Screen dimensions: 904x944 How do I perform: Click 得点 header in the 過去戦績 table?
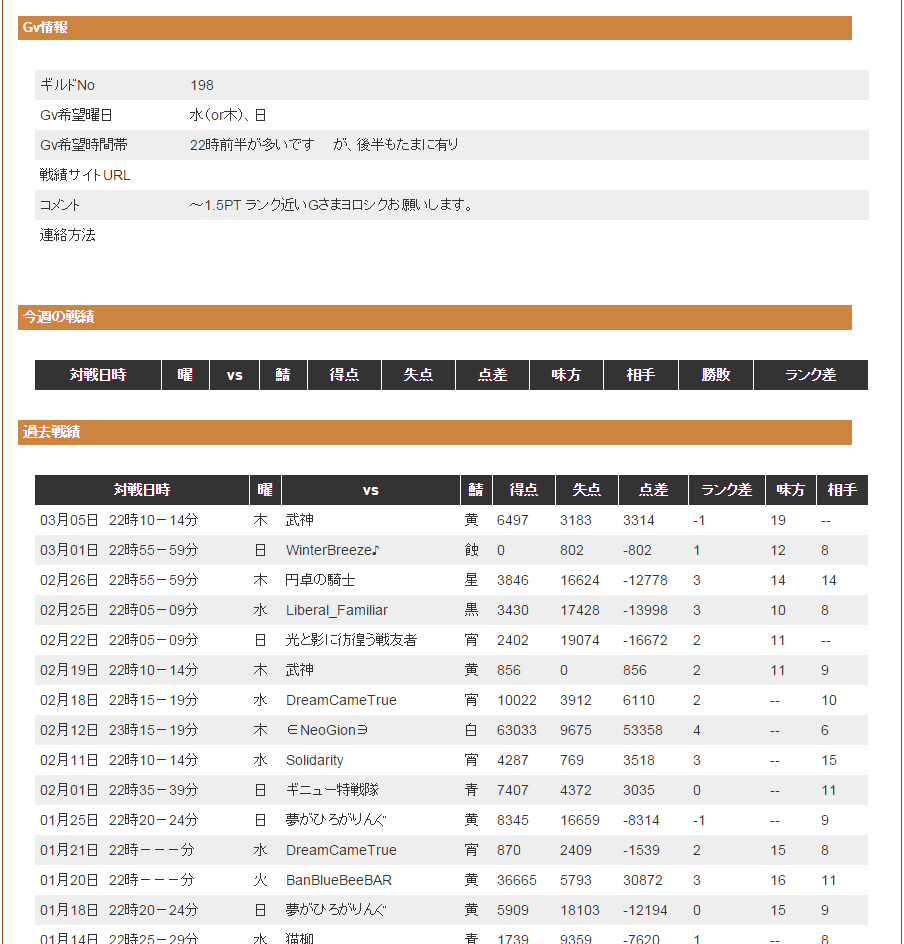coord(524,490)
